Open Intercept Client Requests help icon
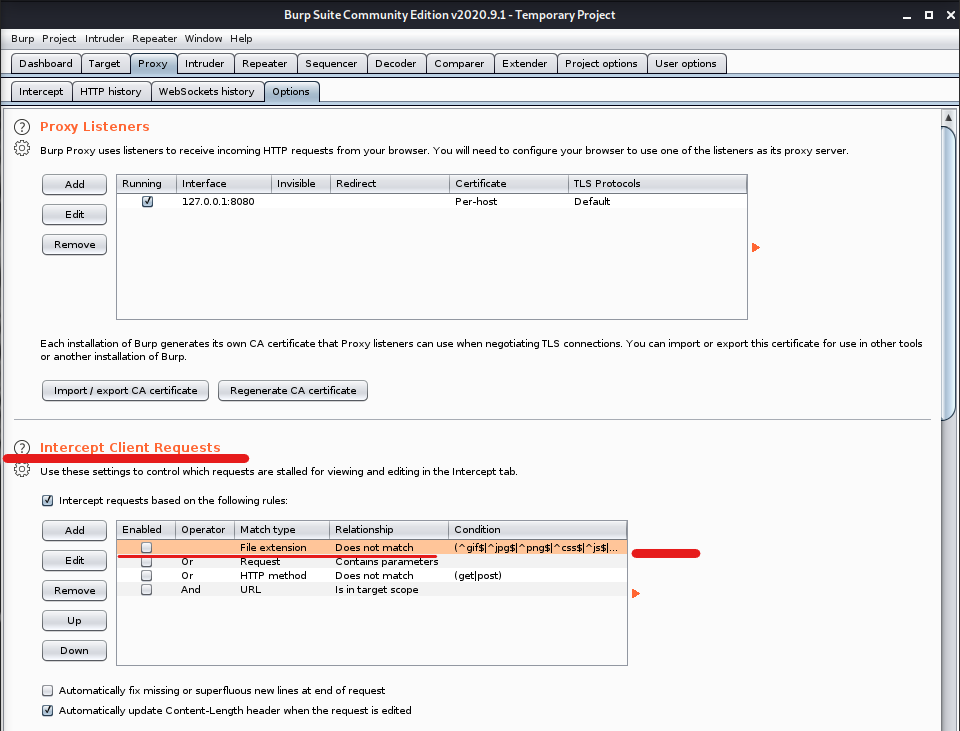 [x=22, y=448]
